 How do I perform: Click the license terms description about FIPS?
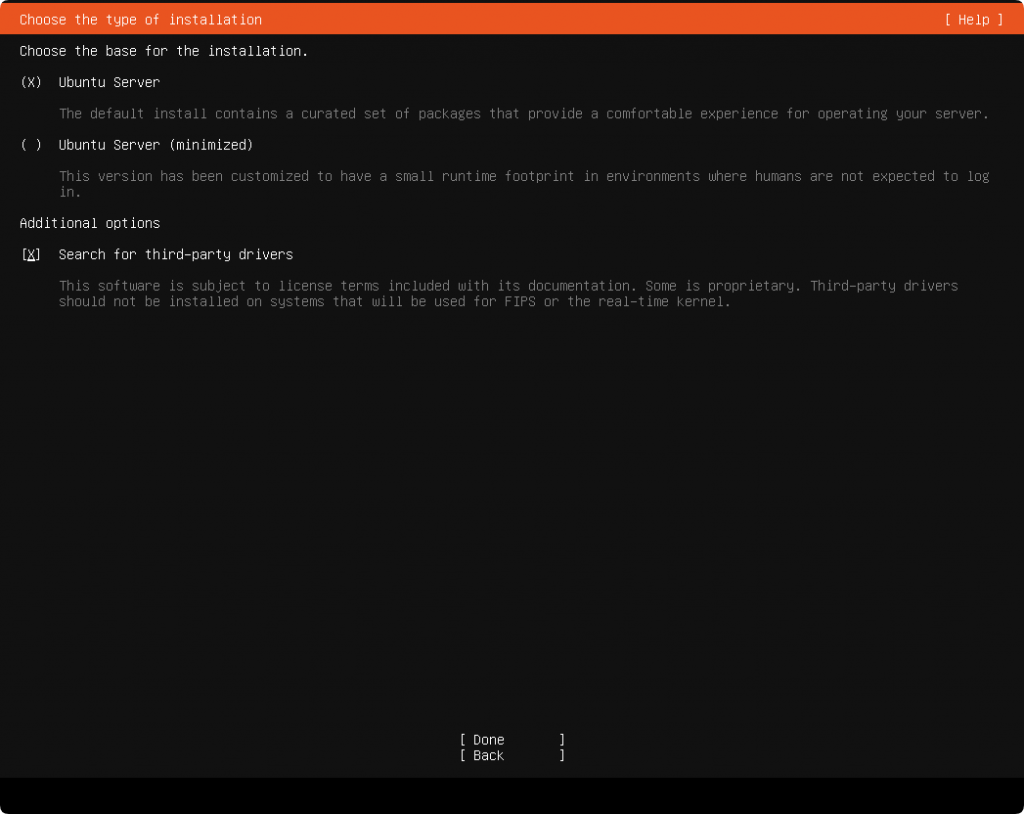click(x=508, y=294)
